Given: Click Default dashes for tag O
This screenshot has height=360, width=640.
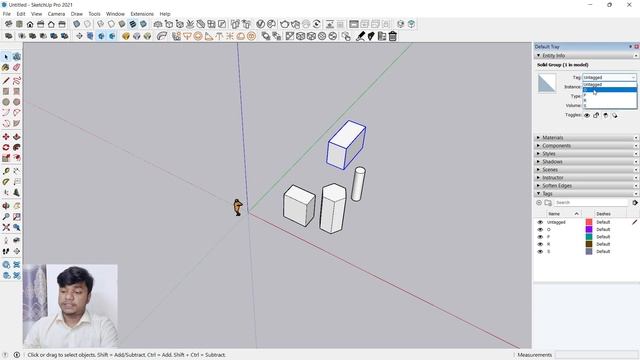Looking at the screenshot, I should pos(603,230).
